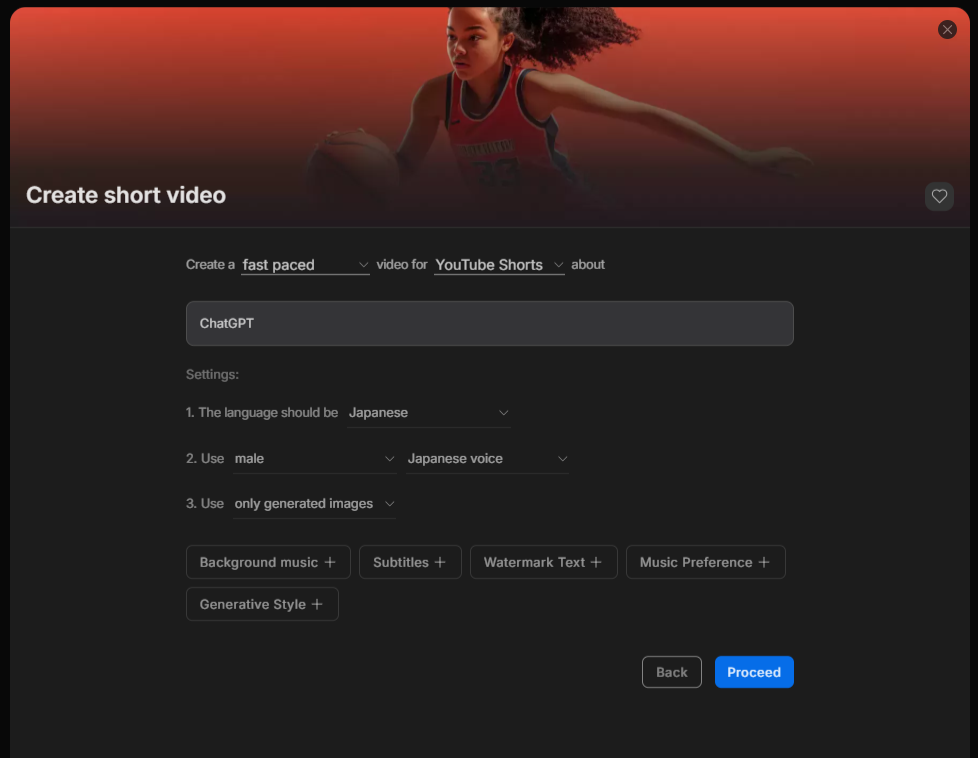Click plus icon on Watermark Text
Viewport: 978px width, 758px height.
[596, 562]
